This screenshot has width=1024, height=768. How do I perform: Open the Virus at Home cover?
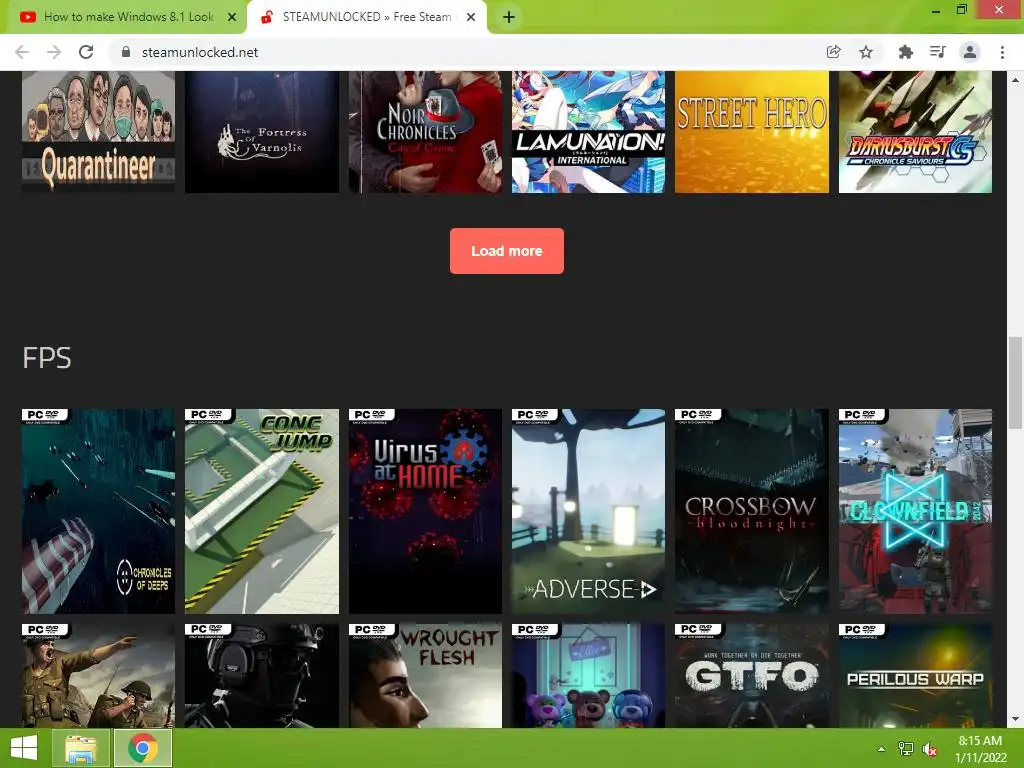[x=425, y=511]
